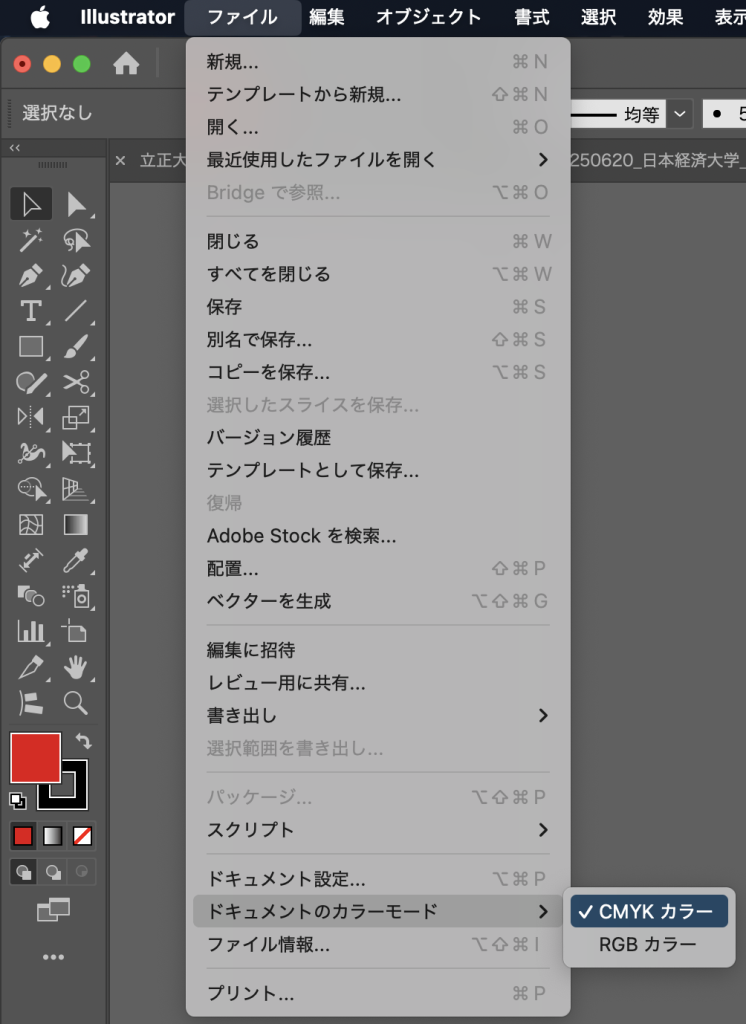Choose Adobe Stock を検索... item
This screenshot has width=746, height=1024.
tap(378, 536)
